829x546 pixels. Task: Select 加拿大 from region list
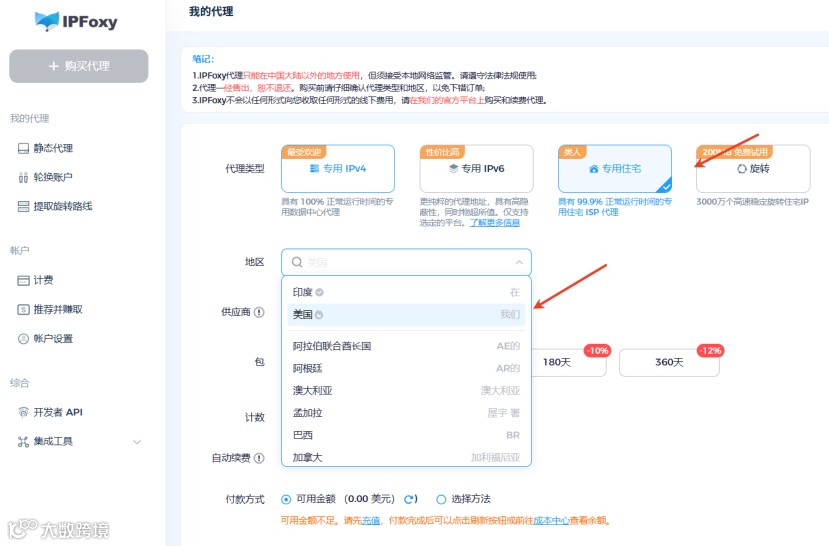click(x=406, y=457)
